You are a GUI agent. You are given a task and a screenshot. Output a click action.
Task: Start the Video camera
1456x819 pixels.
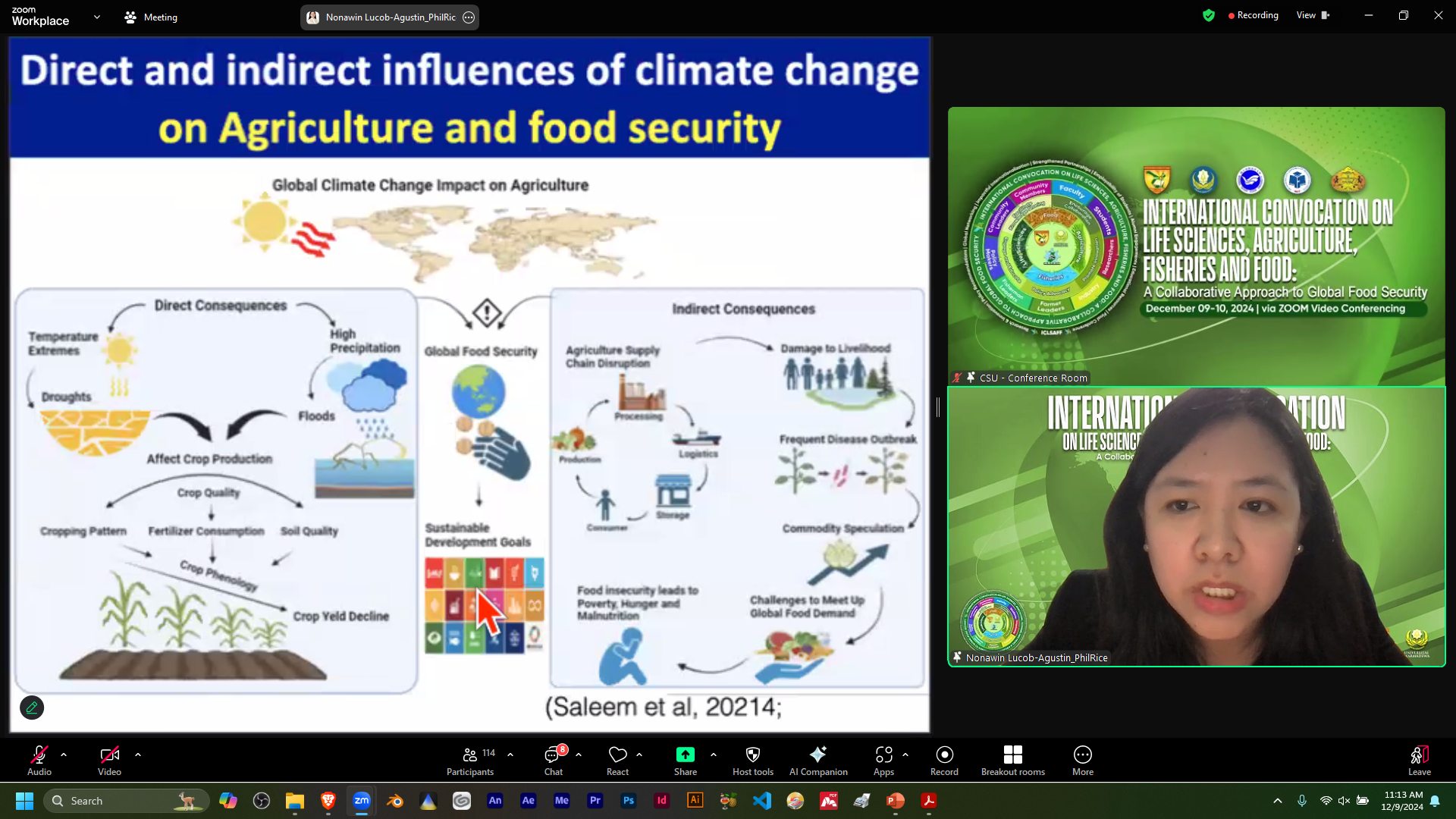pyautogui.click(x=109, y=760)
